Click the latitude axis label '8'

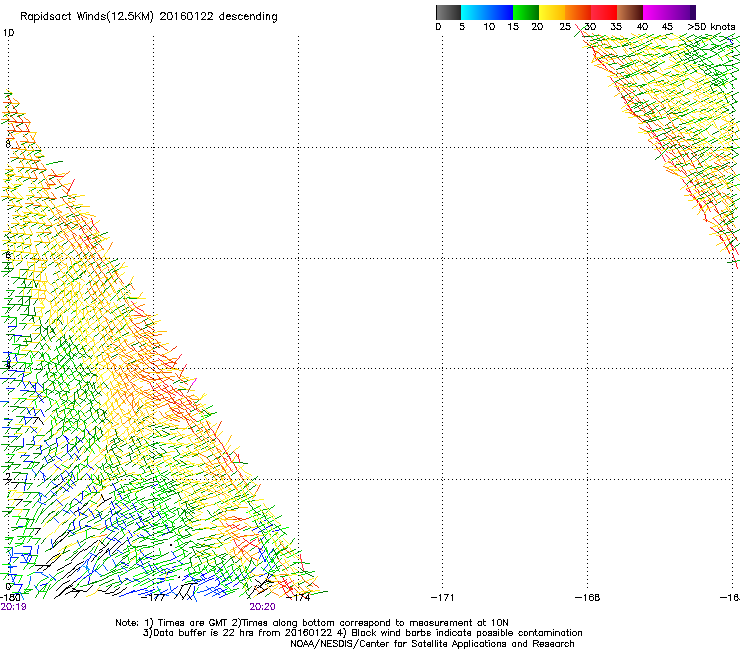point(8,144)
